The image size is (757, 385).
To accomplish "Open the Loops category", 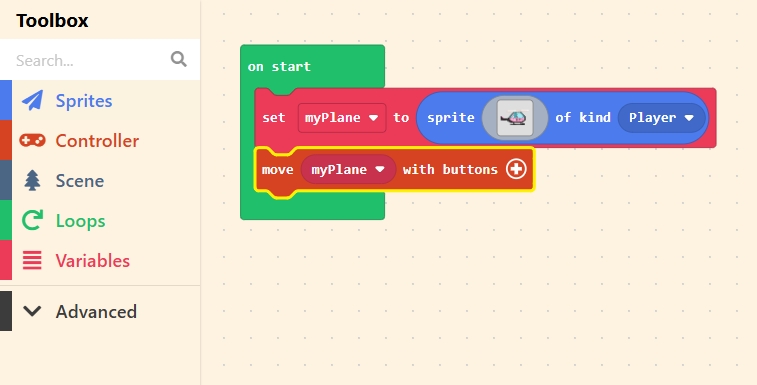I will 99,220.
